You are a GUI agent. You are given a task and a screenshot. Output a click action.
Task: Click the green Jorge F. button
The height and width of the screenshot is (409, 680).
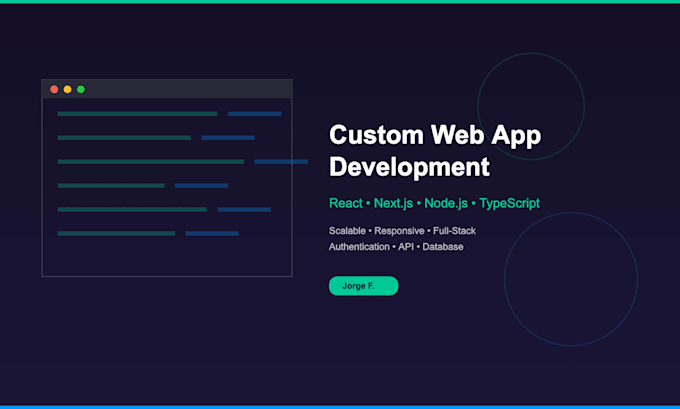click(x=363, y=286)
